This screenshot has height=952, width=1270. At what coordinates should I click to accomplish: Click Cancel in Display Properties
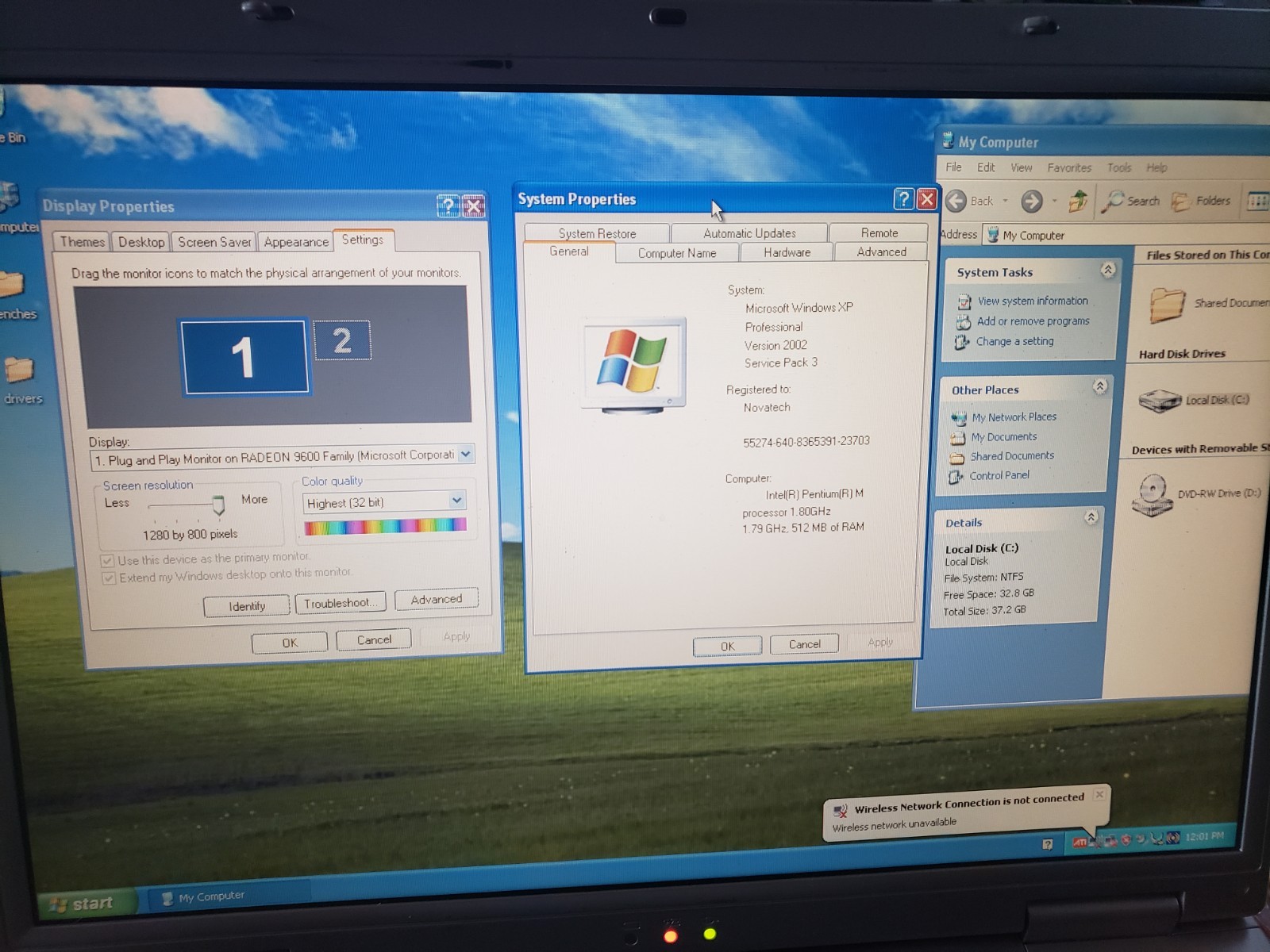pos(373,639)
